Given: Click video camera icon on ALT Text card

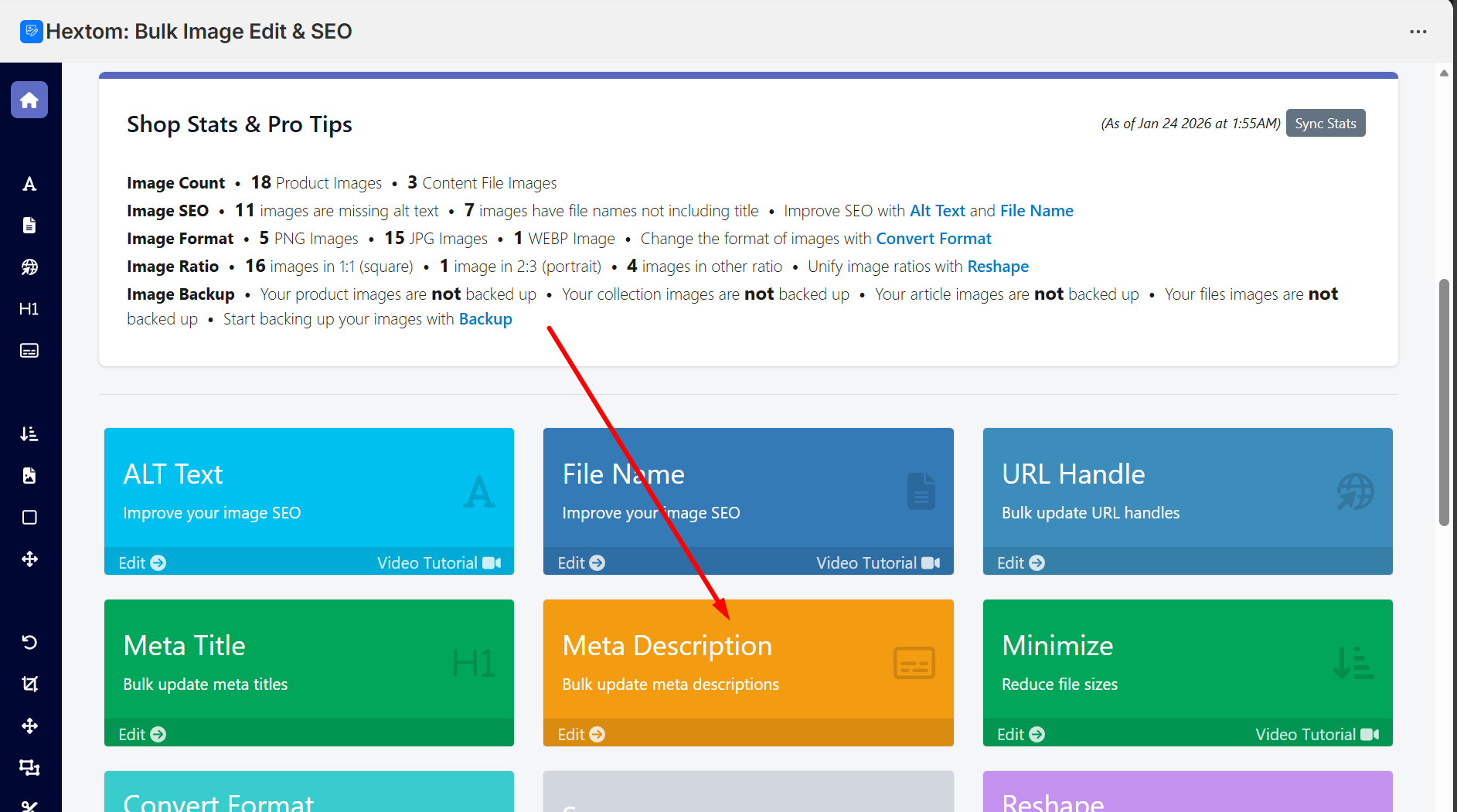Looking at the screenshot, I should tap(492, 563).
